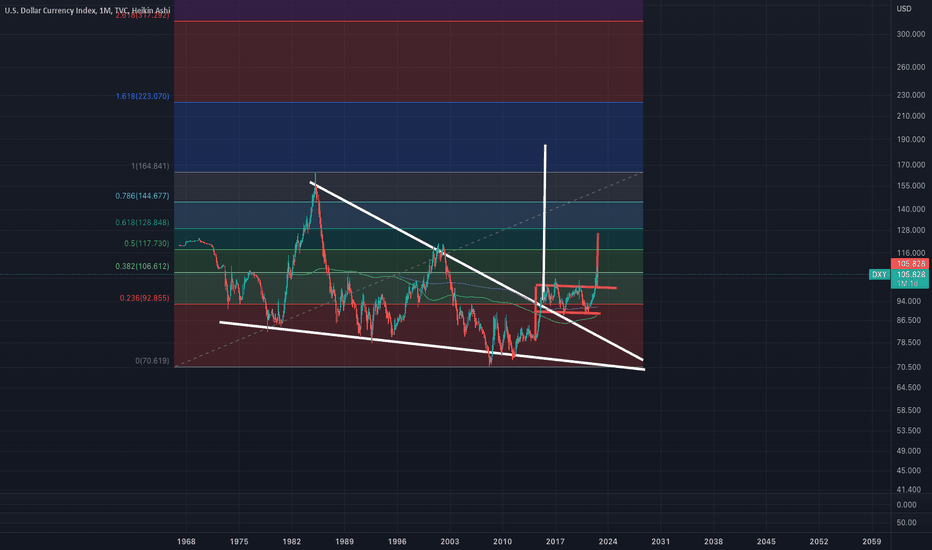Click the 2010 label on the time axis
932x550 pixels.
pos(502,542)
